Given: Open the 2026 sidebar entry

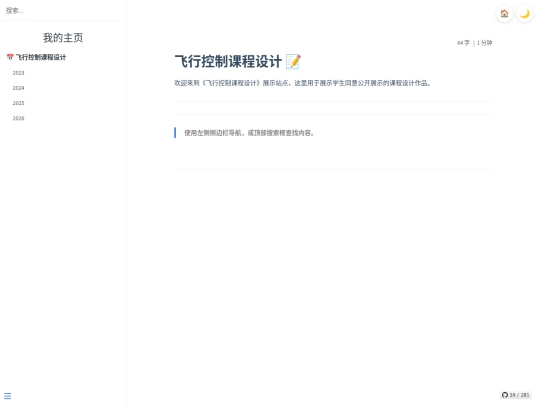Looking at the screenshot, I should click(x=19, y=118).
